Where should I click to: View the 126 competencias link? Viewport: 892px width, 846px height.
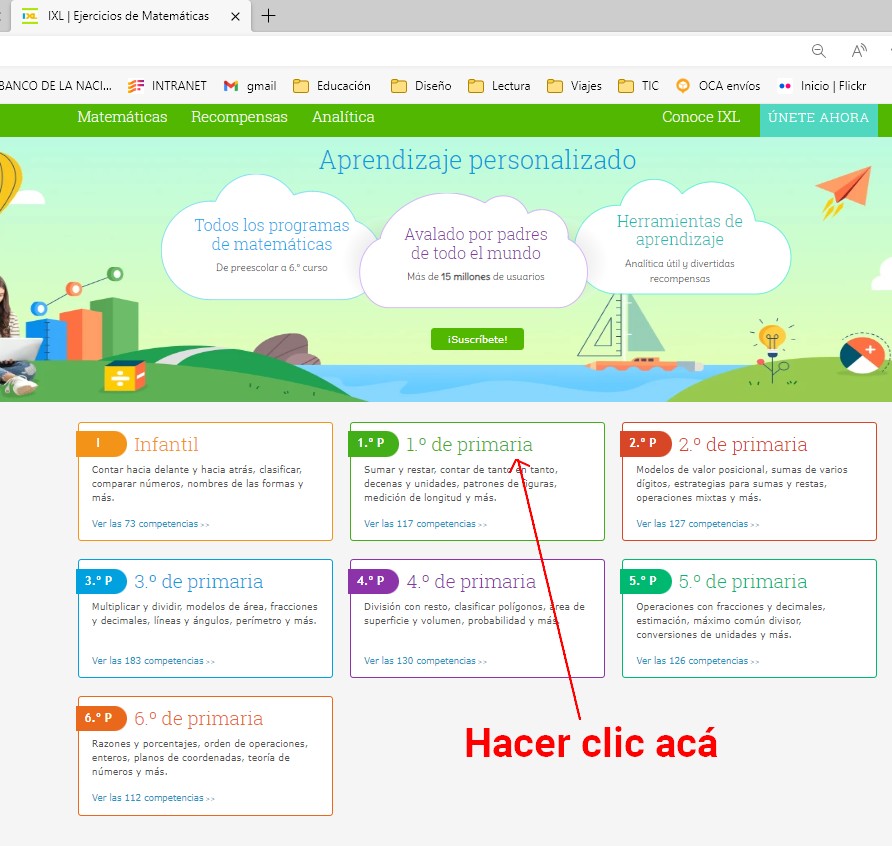pyautogui.click(x=697, y=661)
